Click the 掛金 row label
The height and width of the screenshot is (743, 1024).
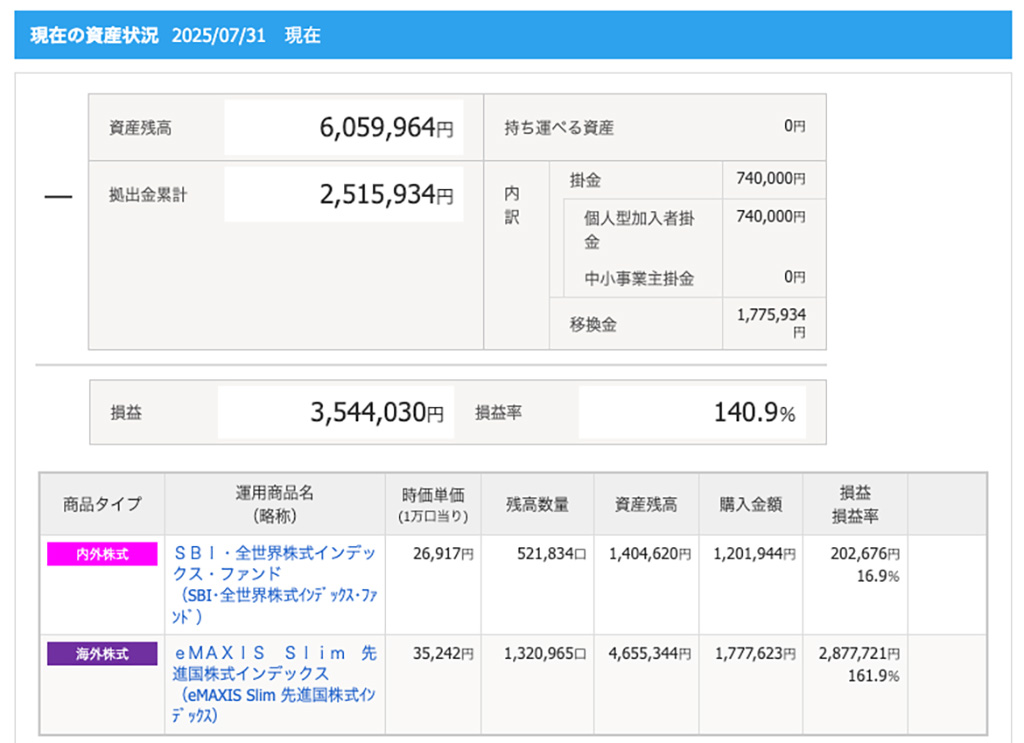[x=585, y=180]
